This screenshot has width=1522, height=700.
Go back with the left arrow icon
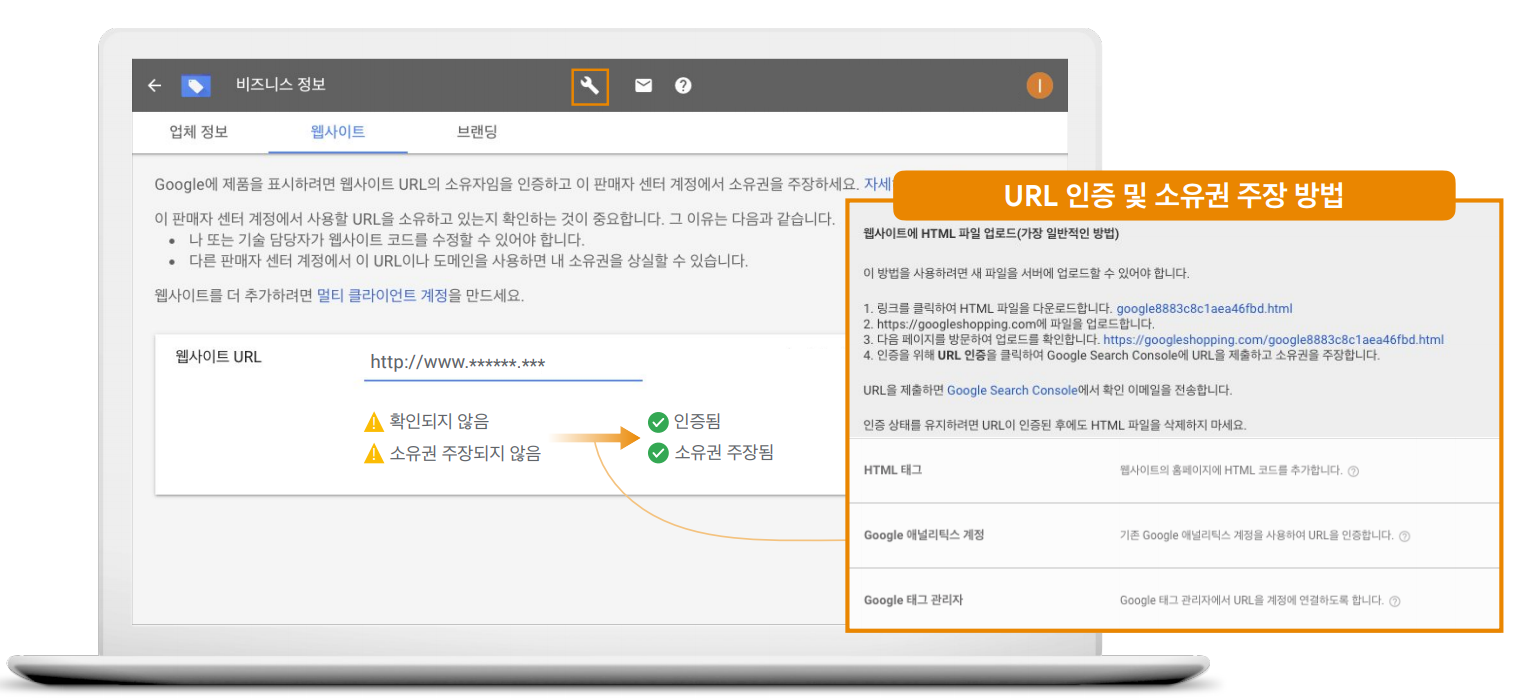(x=154, y=86)
